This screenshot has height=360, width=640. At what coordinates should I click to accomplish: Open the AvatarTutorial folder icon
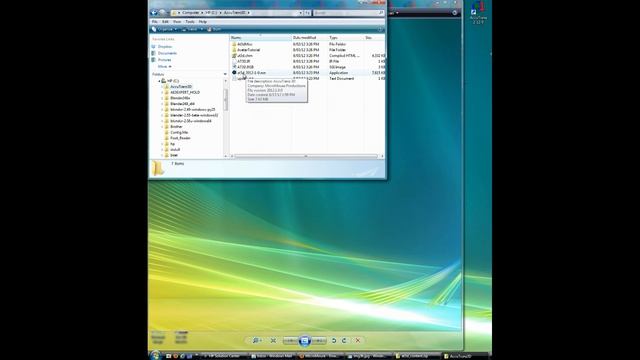pos(234,50)
